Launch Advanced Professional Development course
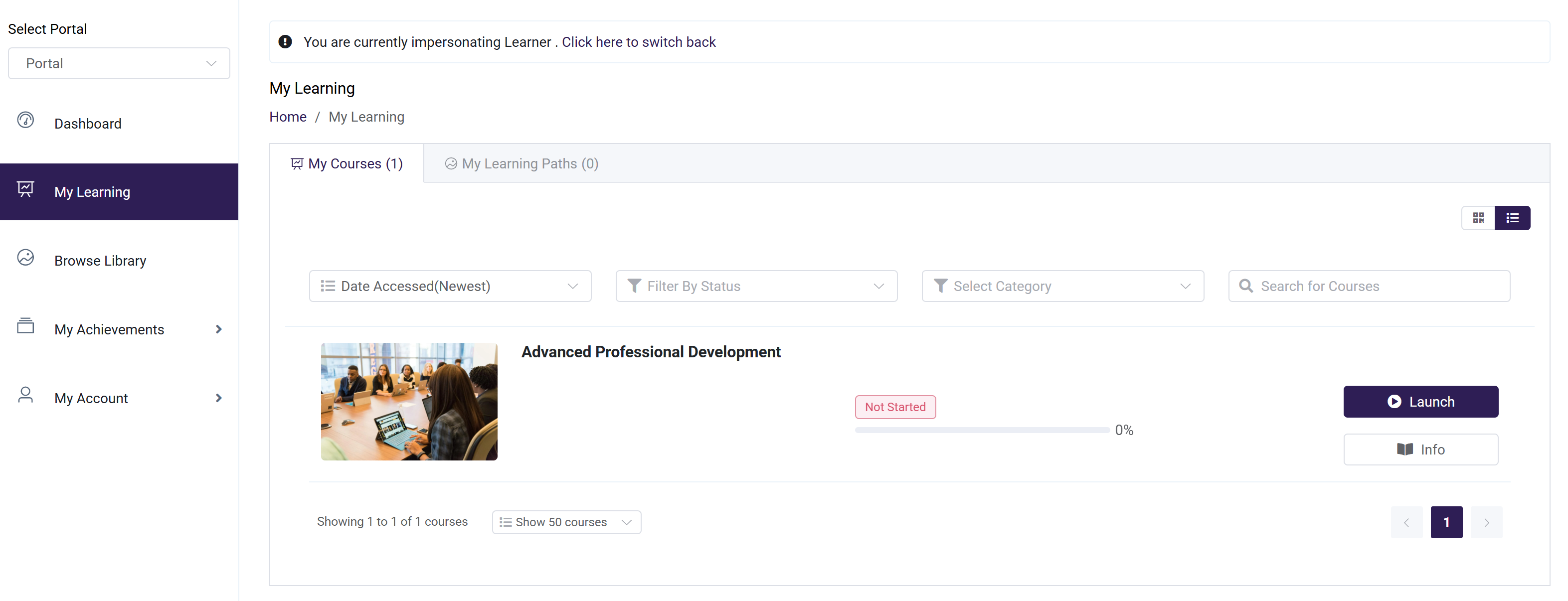The width and height of the screenshot is (1568, 601). point(1420,402)
